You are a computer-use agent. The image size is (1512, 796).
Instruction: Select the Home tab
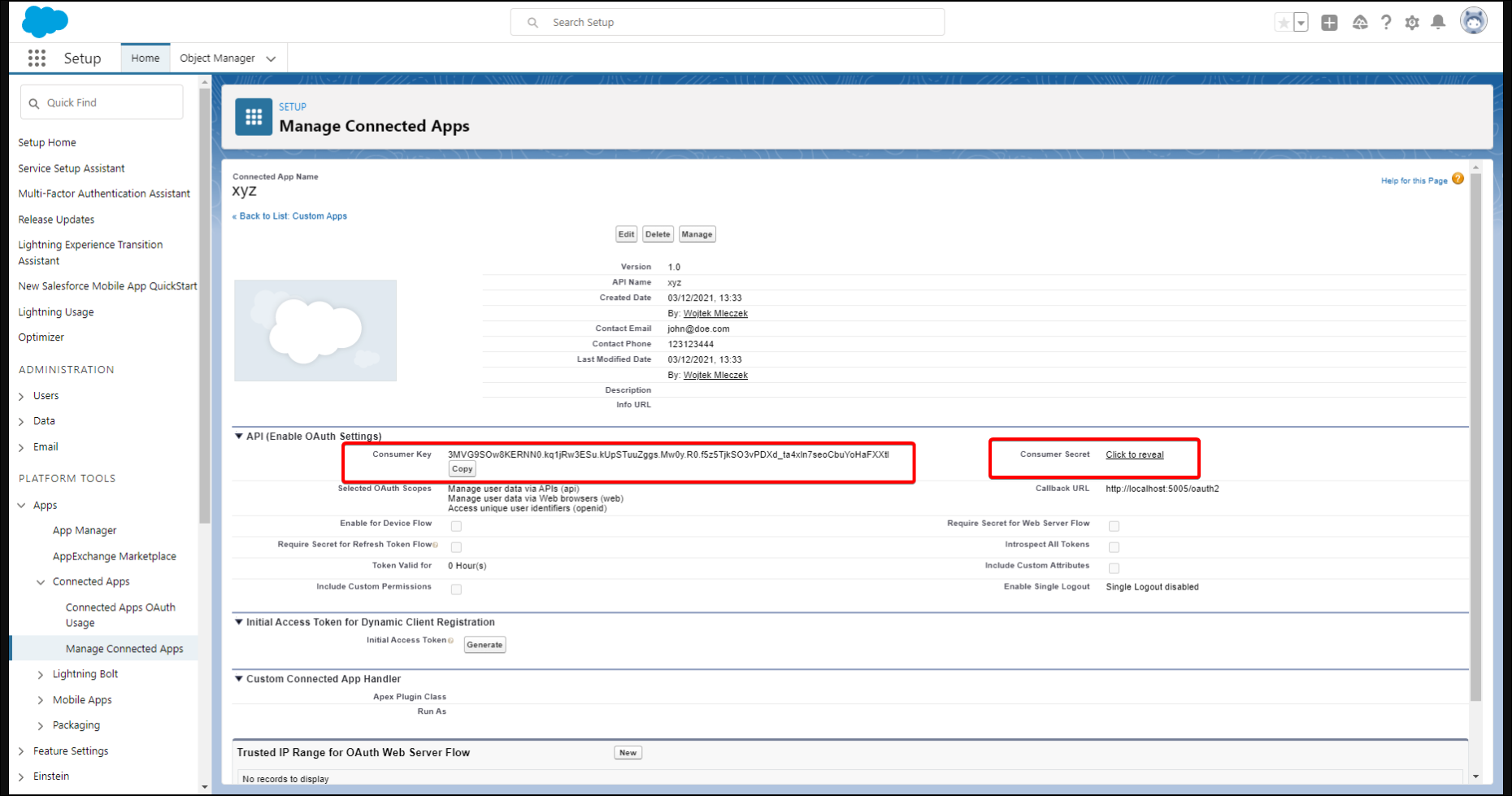(146, 59)
